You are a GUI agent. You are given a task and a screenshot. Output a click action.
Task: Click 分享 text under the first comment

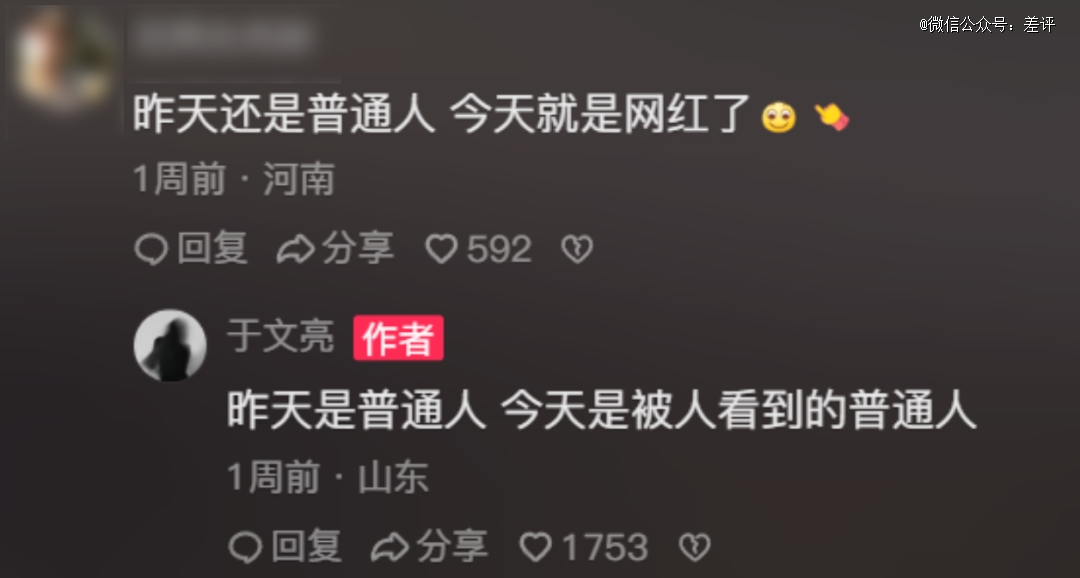(358, 248)
